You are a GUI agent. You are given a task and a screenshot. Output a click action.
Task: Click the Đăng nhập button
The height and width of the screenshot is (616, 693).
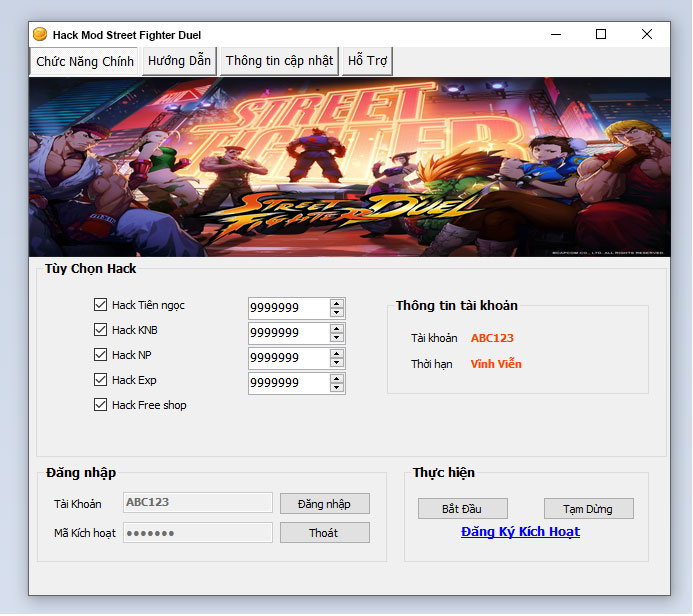[324, 504]
